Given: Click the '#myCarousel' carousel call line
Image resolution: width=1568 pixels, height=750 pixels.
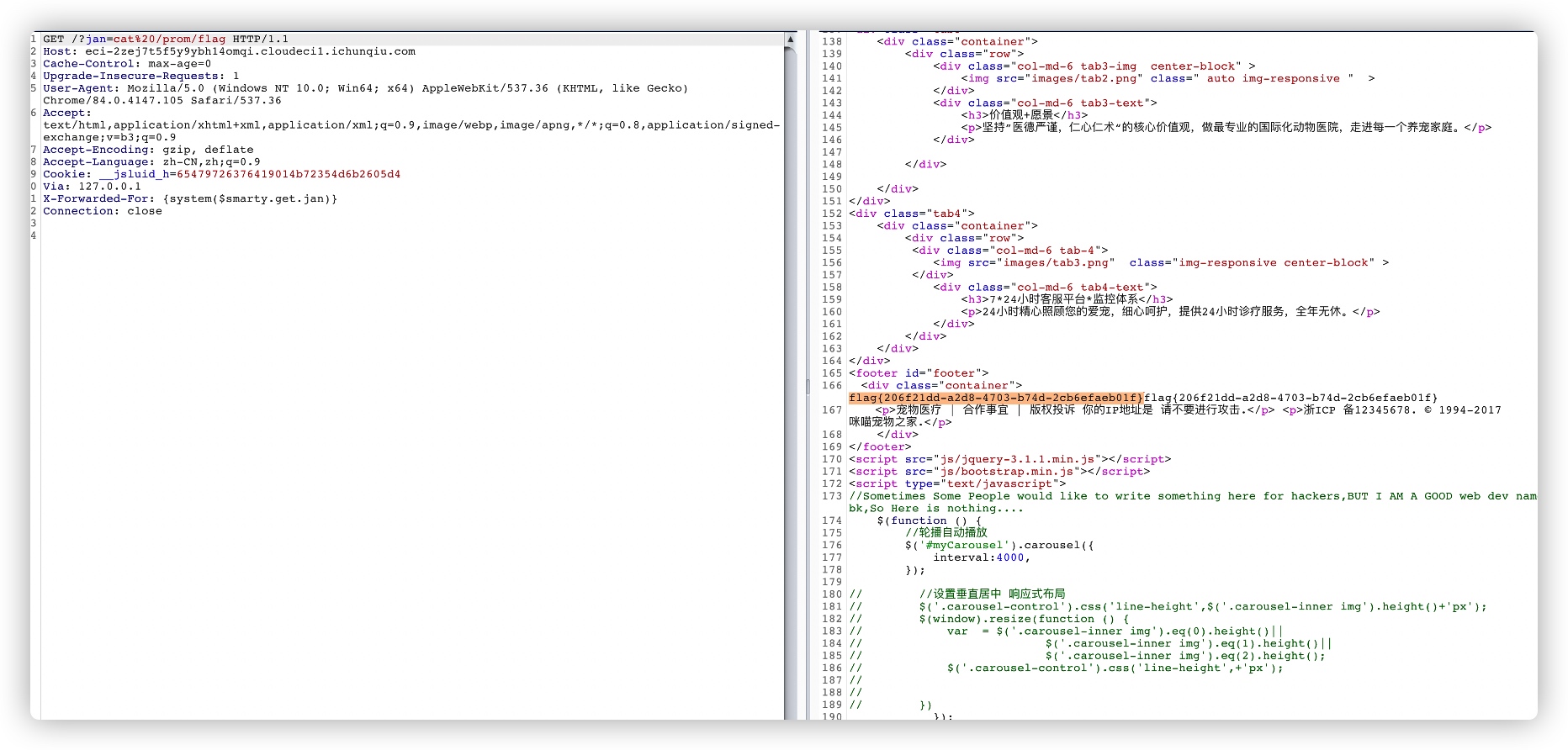Looking at the screenshot, I should click(x=999, y=545).
